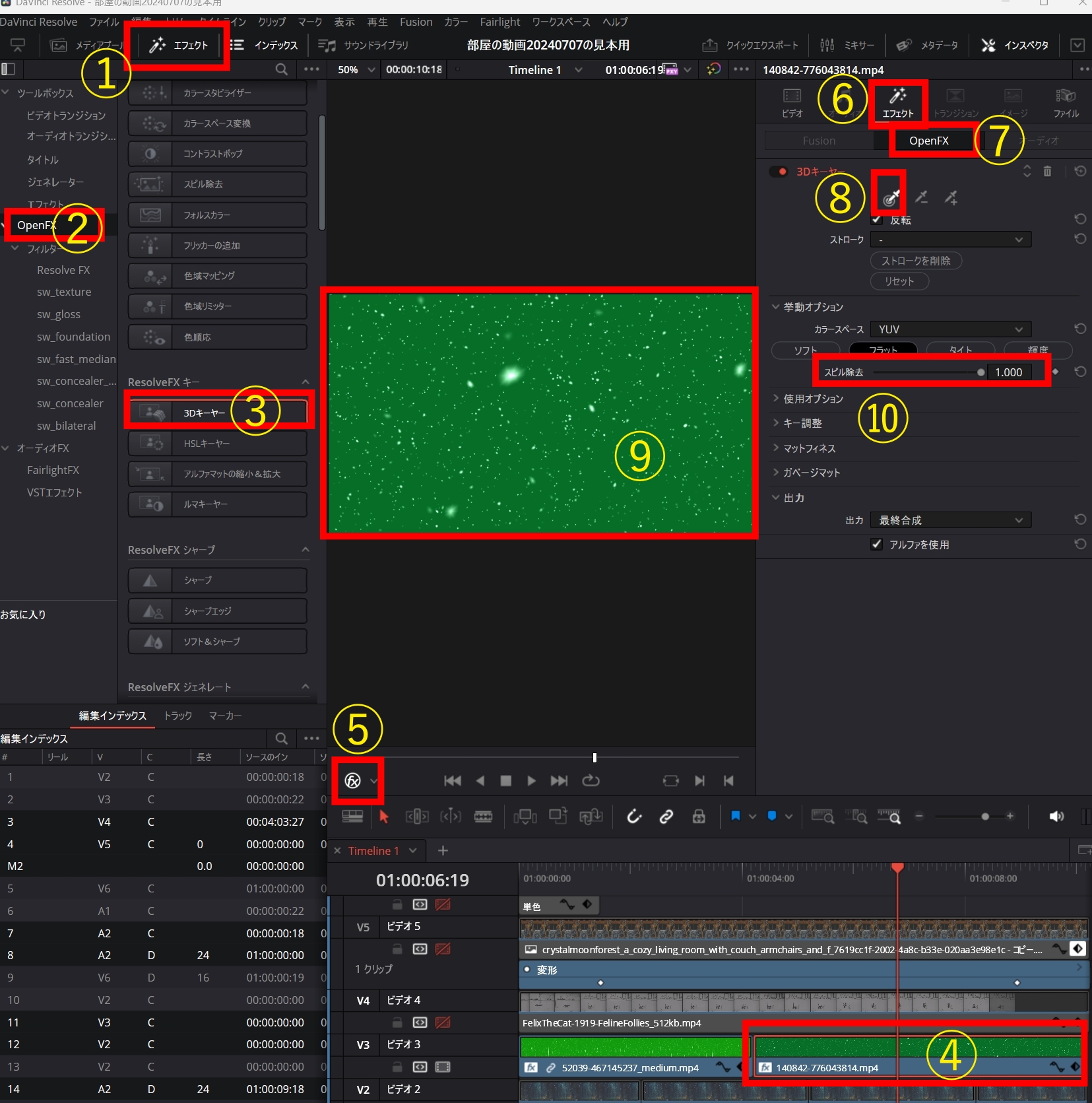Open the ストローク dropdown
This screenshot has width=1092, height=1103.
click(951, 239)
